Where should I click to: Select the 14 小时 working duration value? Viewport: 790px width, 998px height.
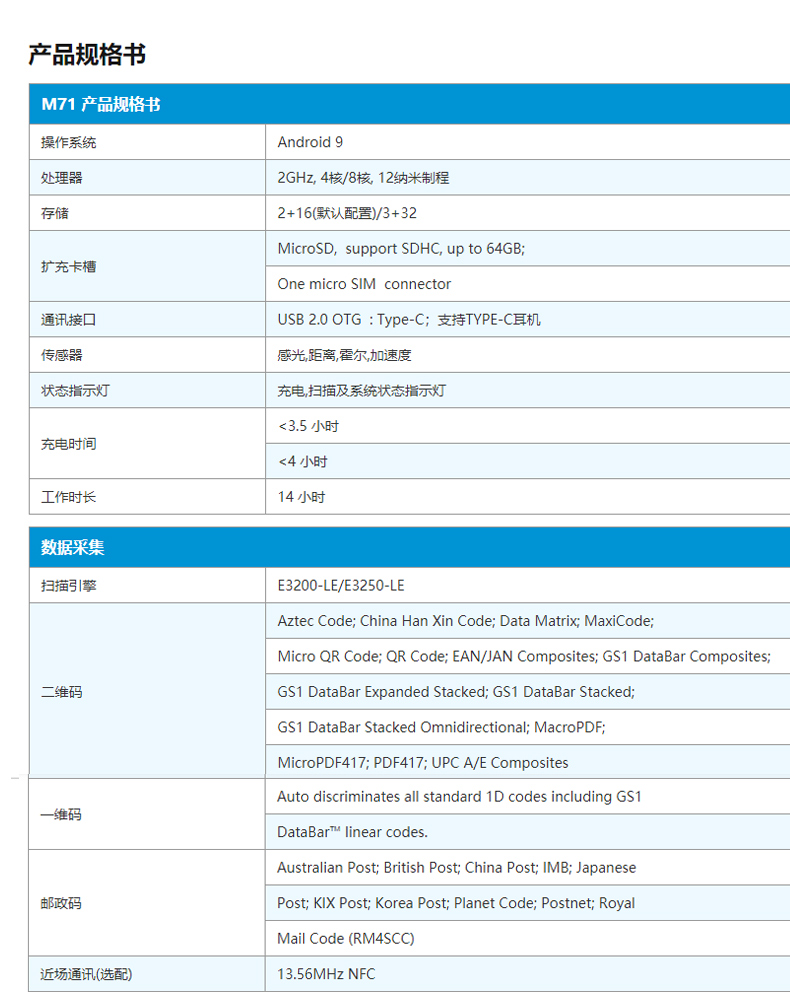301,497
